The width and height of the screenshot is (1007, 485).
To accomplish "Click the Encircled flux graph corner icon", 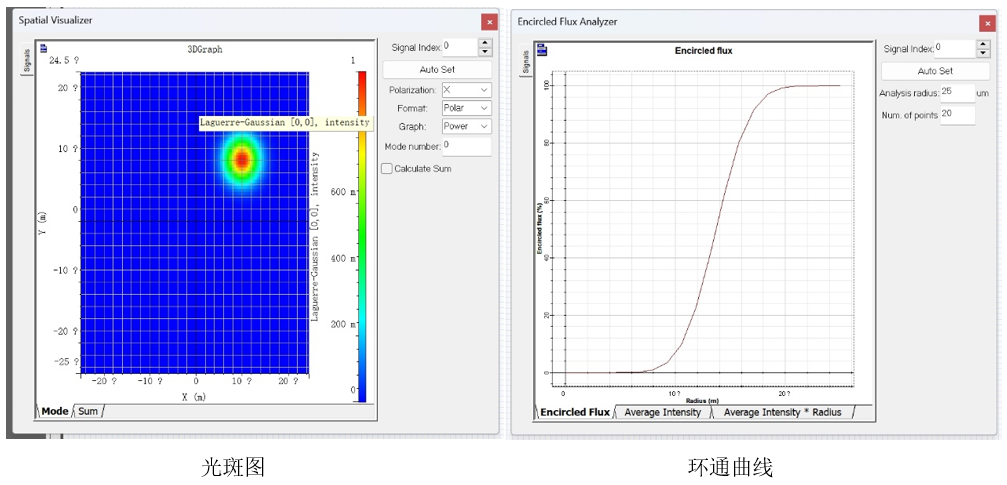I will pos(543,49).
